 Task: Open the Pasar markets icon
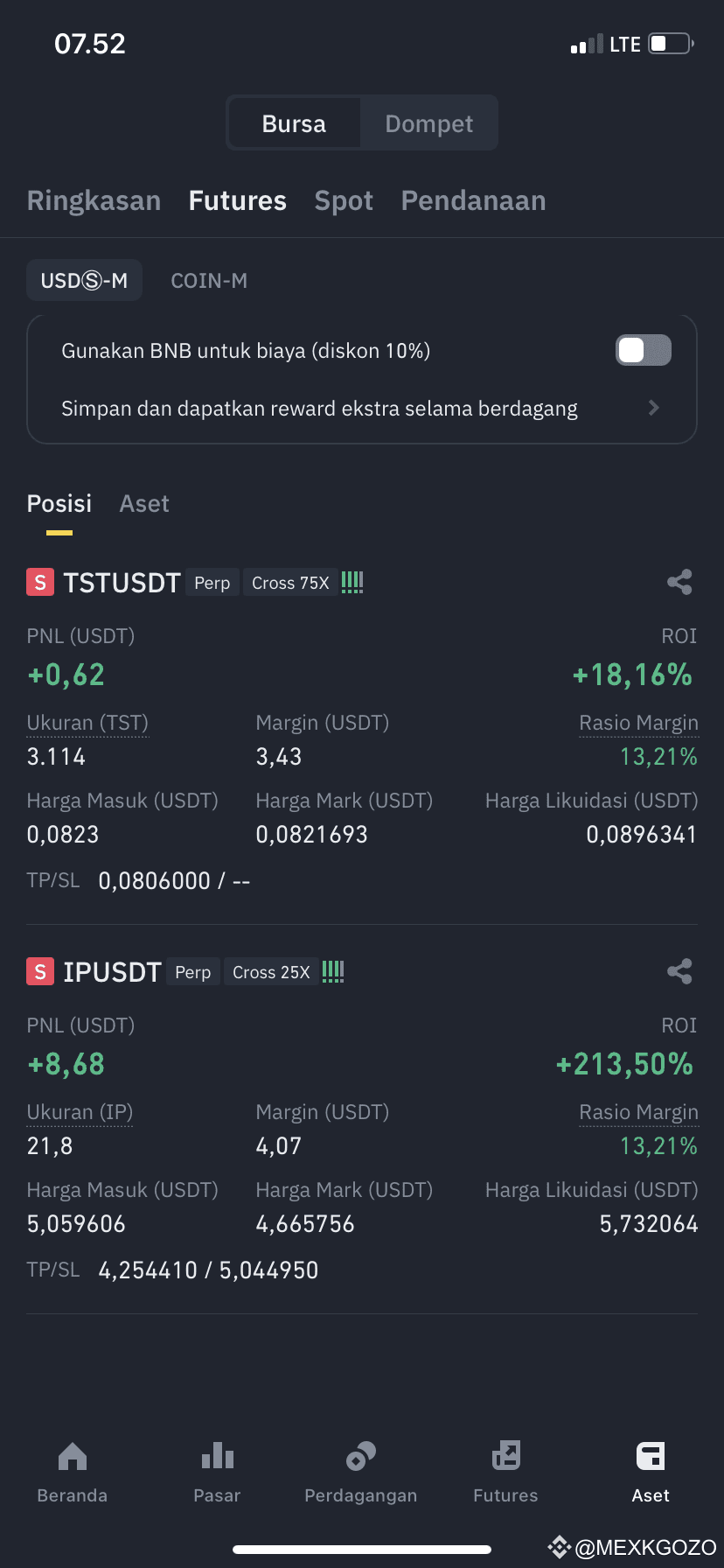(217, 1456)
